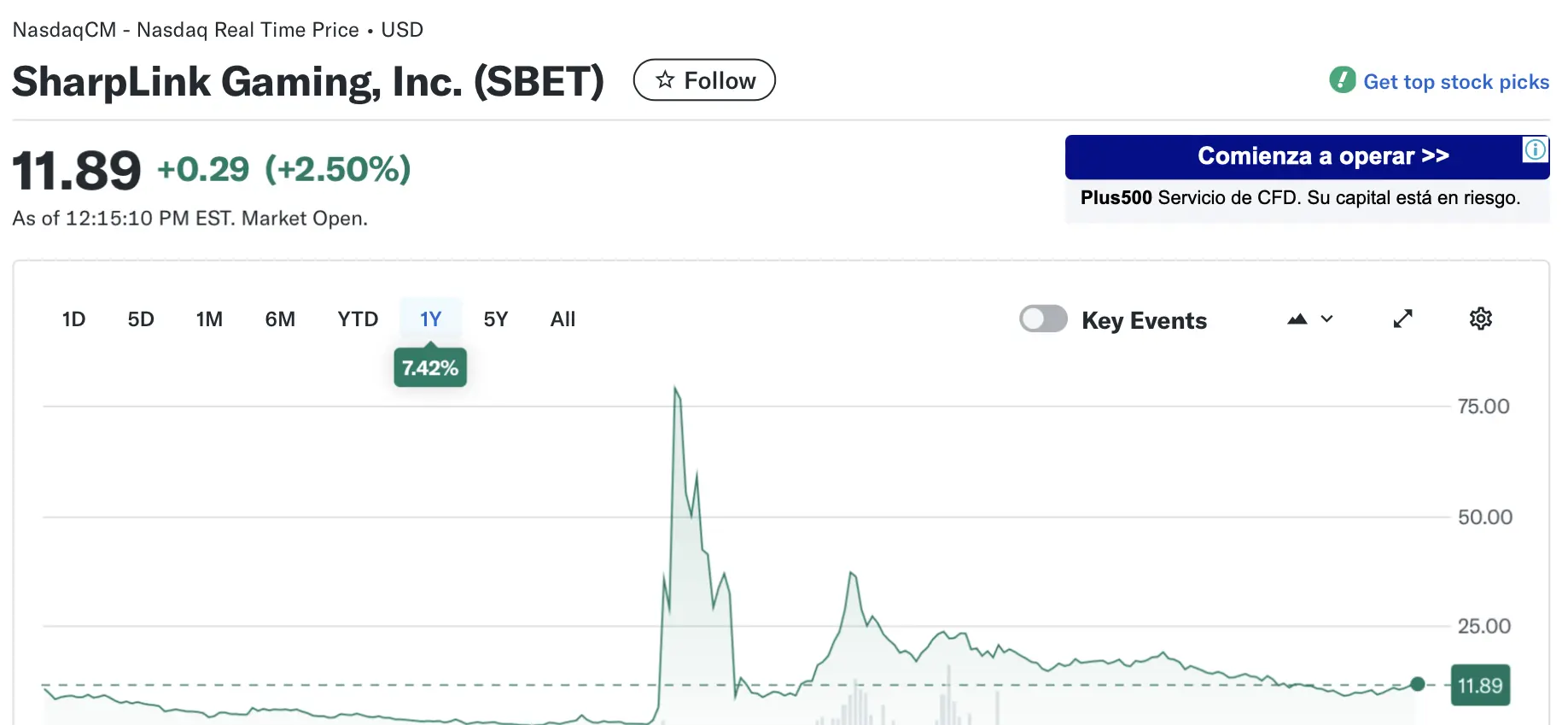The image size is (1568, 725).
Task: Click the star icon in Follow button
Action: click(x=665, y=80)
